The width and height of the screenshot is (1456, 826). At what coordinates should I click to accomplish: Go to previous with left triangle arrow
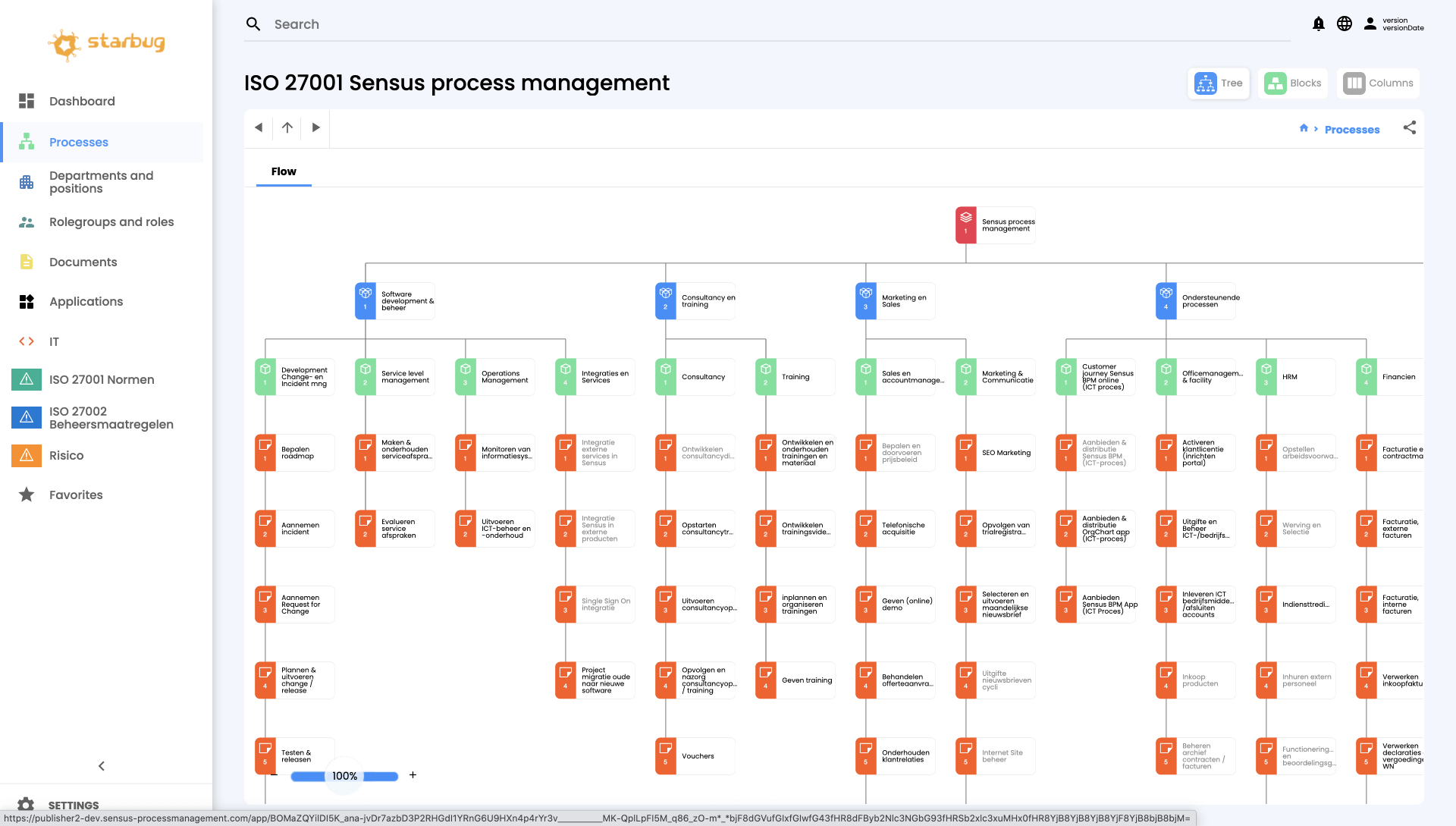click(259, 127)
